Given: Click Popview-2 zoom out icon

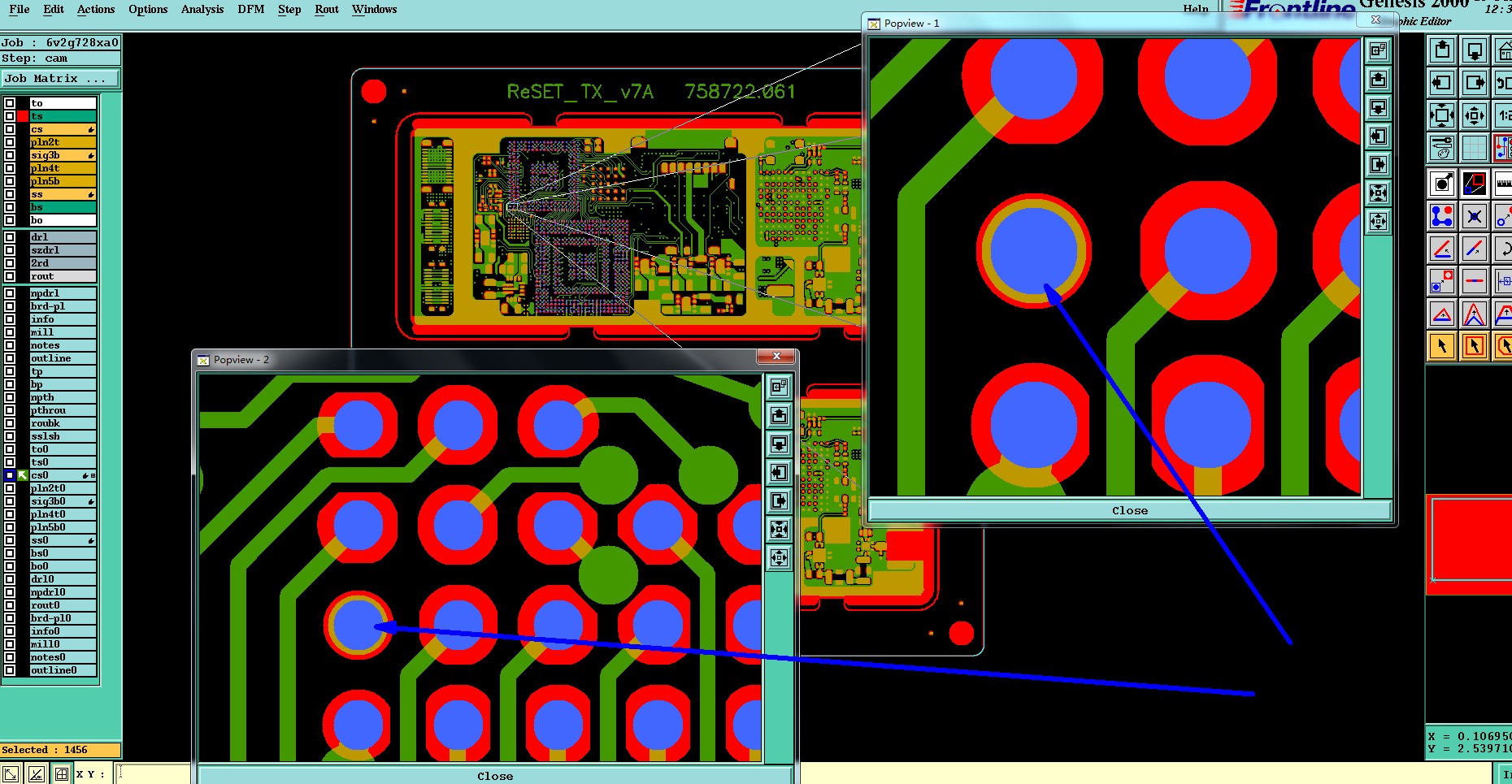Looking at the screenshot, I should (779, 558).
